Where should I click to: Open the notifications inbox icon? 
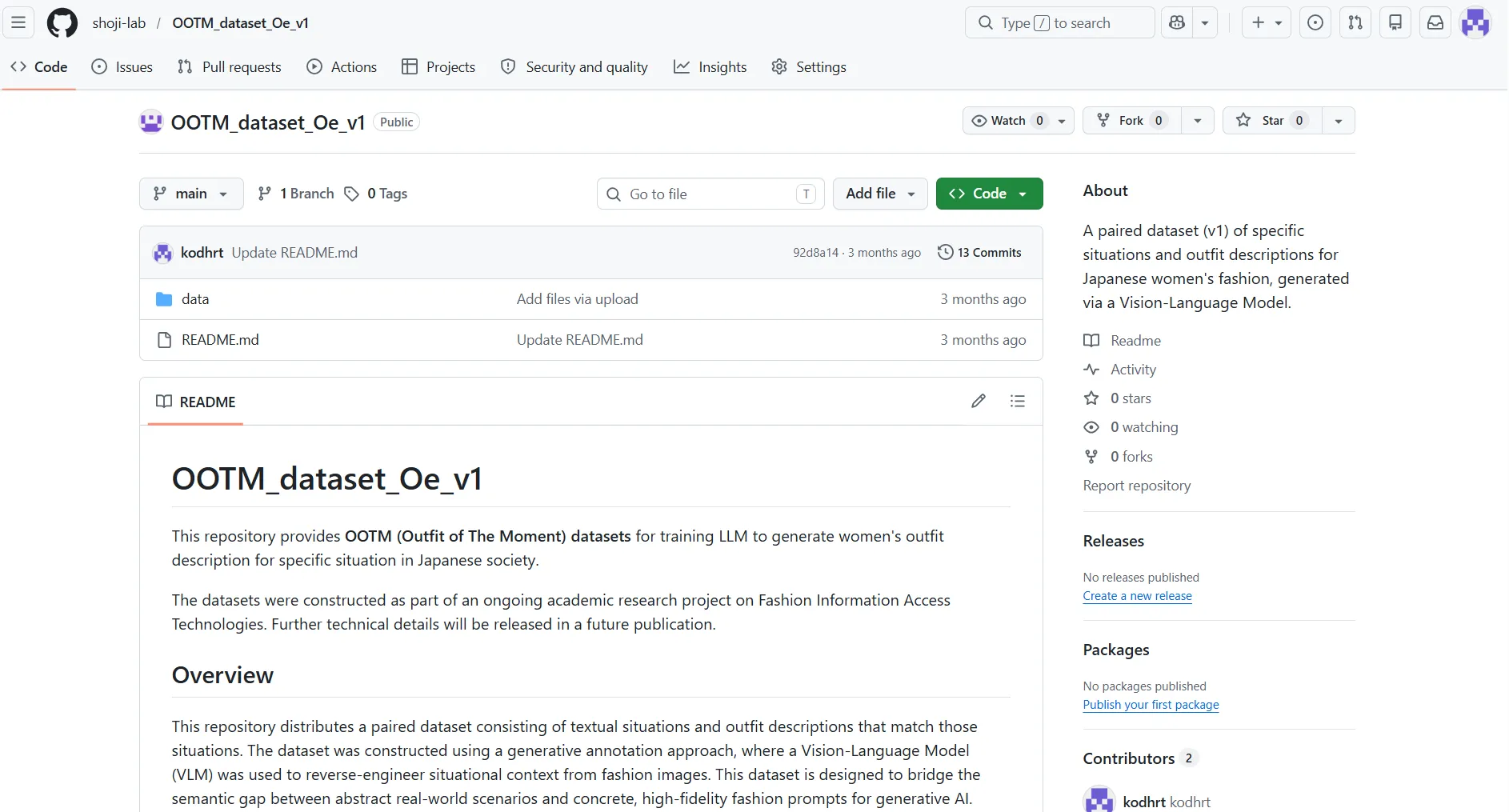pos(1435,22)
